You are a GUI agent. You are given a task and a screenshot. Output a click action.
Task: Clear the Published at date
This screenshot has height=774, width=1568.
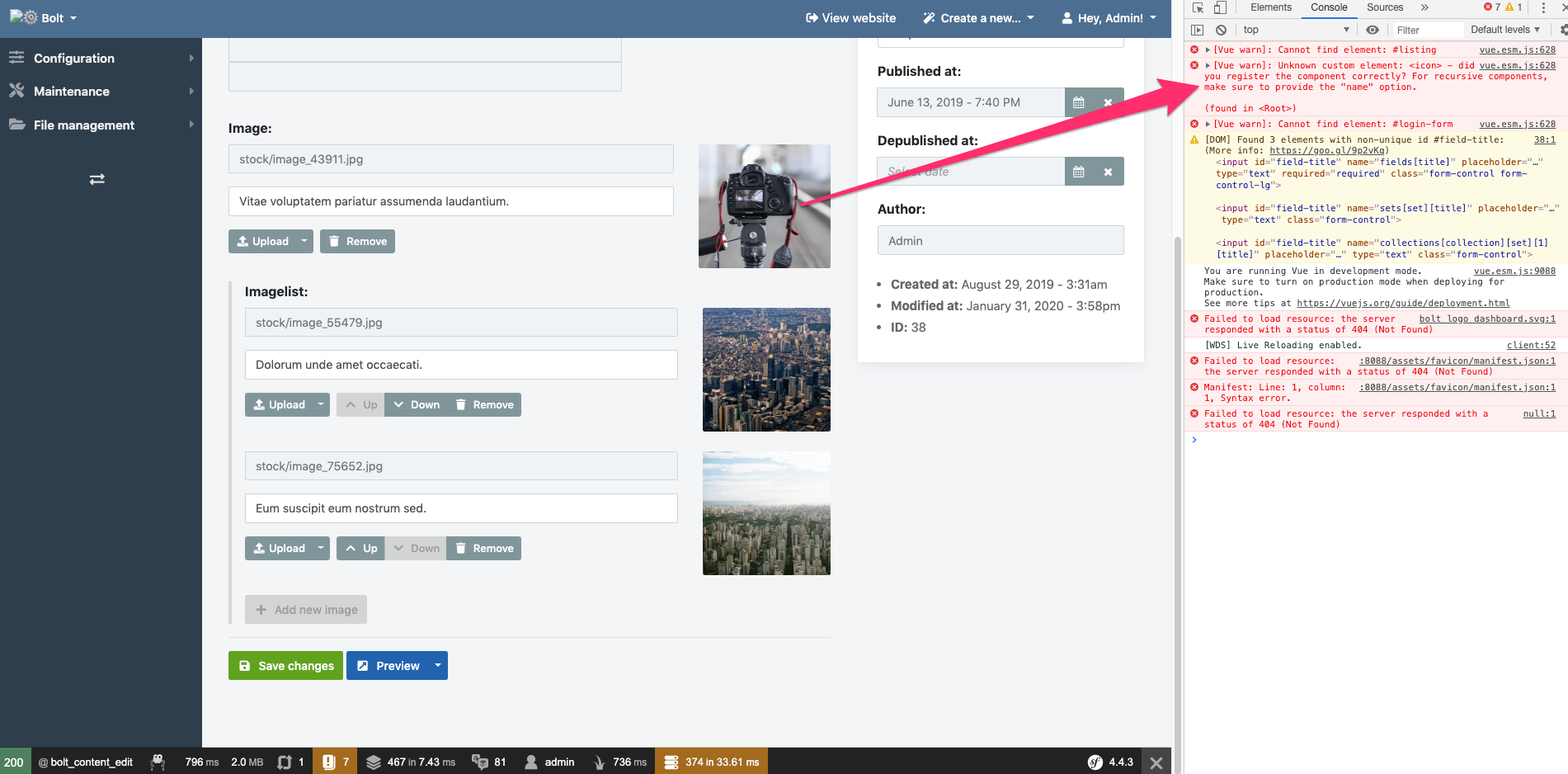(1108, 102)
